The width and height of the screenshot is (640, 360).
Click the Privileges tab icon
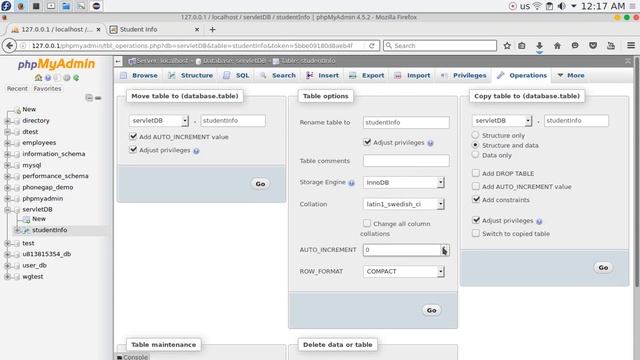coord(444,76)
